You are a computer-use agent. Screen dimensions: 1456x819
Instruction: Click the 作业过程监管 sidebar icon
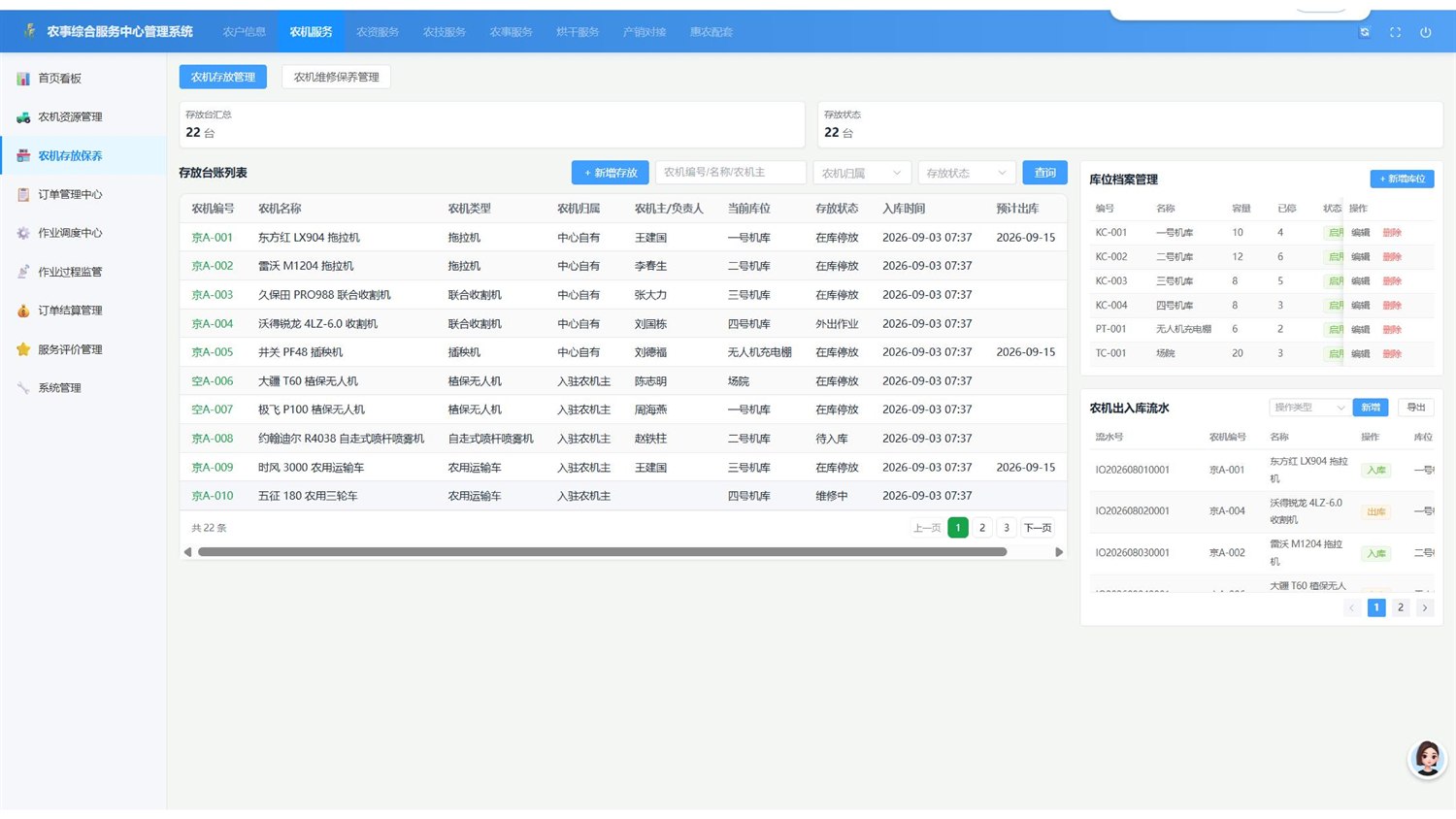coord(23,272)
